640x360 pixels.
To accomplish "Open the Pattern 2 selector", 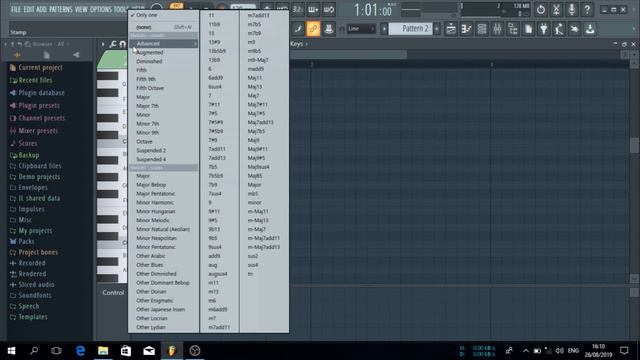I will (x=411, y=29).
